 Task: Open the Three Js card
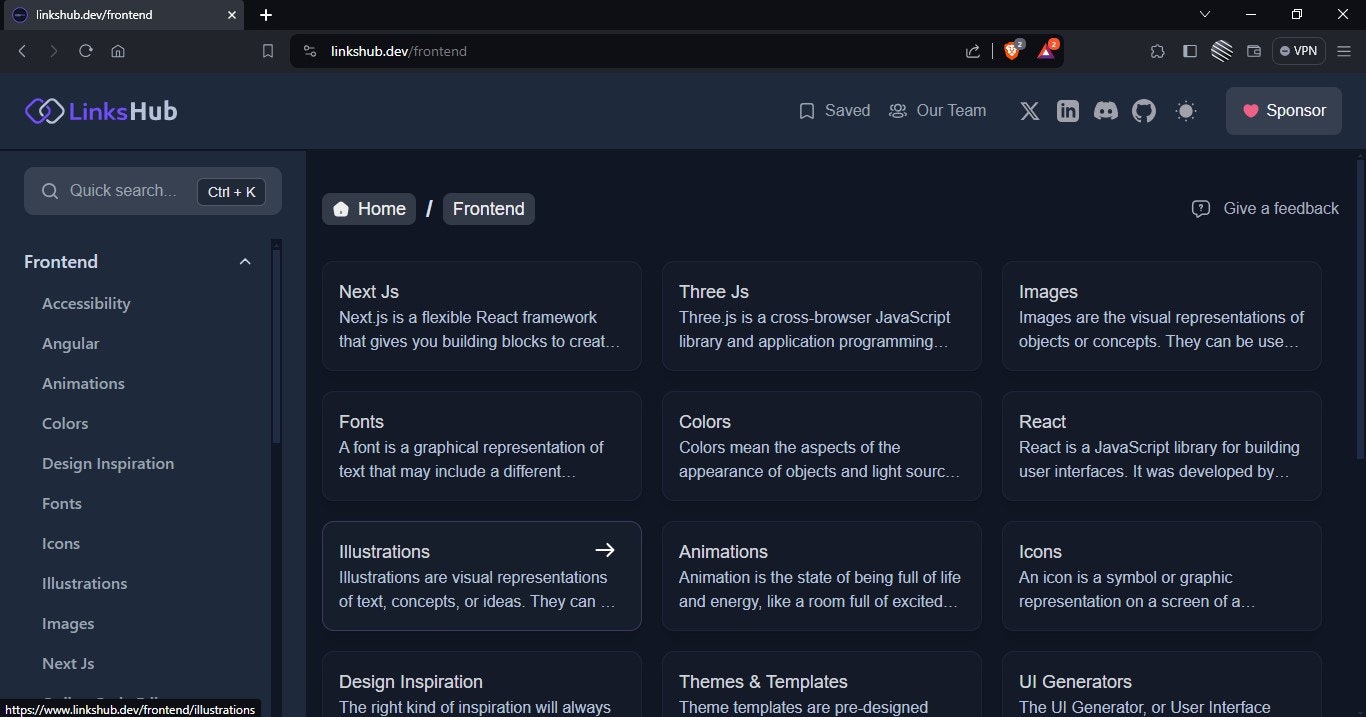822,316
